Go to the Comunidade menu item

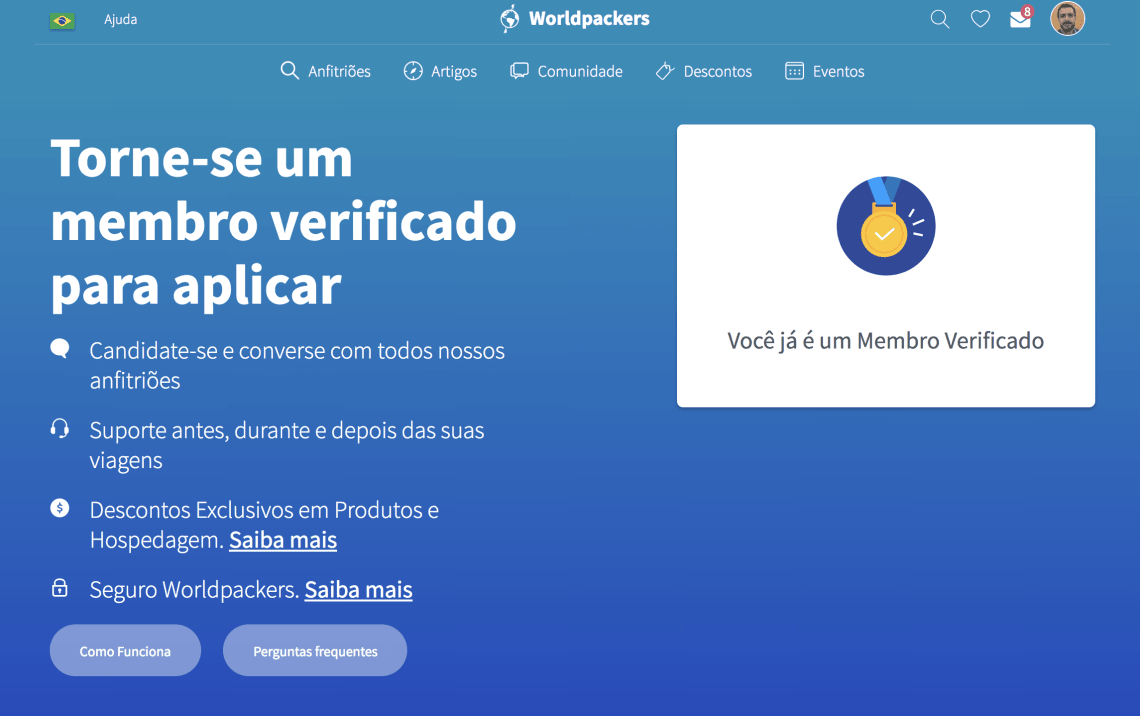[566, 71]
